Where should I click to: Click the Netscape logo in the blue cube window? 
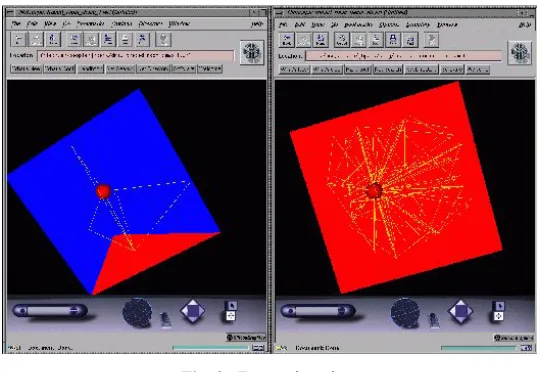(252, 53)
